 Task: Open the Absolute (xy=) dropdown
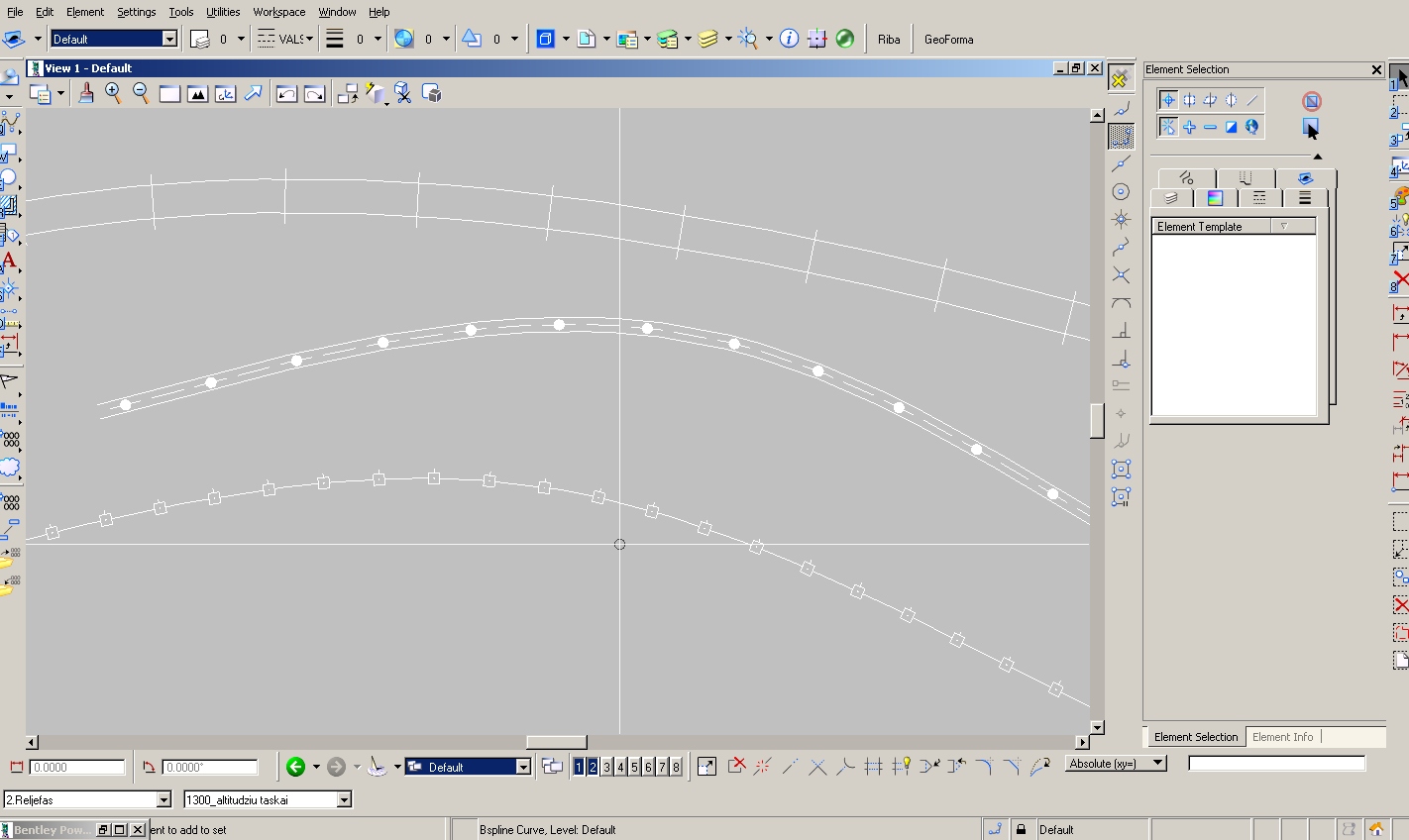pos(1116,763)
